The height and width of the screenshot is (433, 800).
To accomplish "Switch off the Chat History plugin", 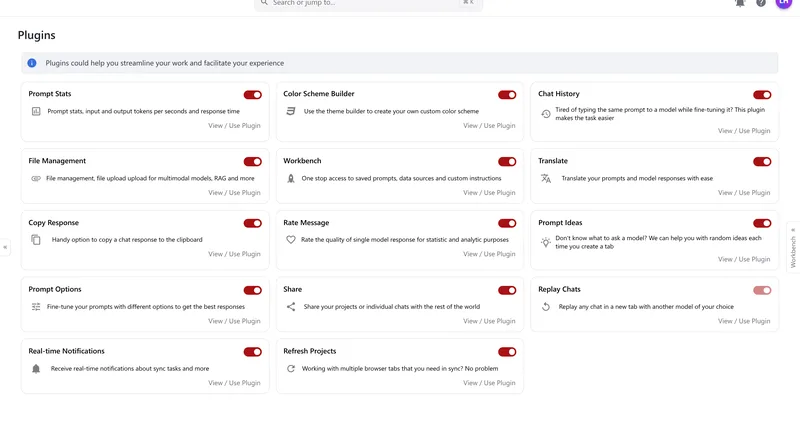I will 762,95.
